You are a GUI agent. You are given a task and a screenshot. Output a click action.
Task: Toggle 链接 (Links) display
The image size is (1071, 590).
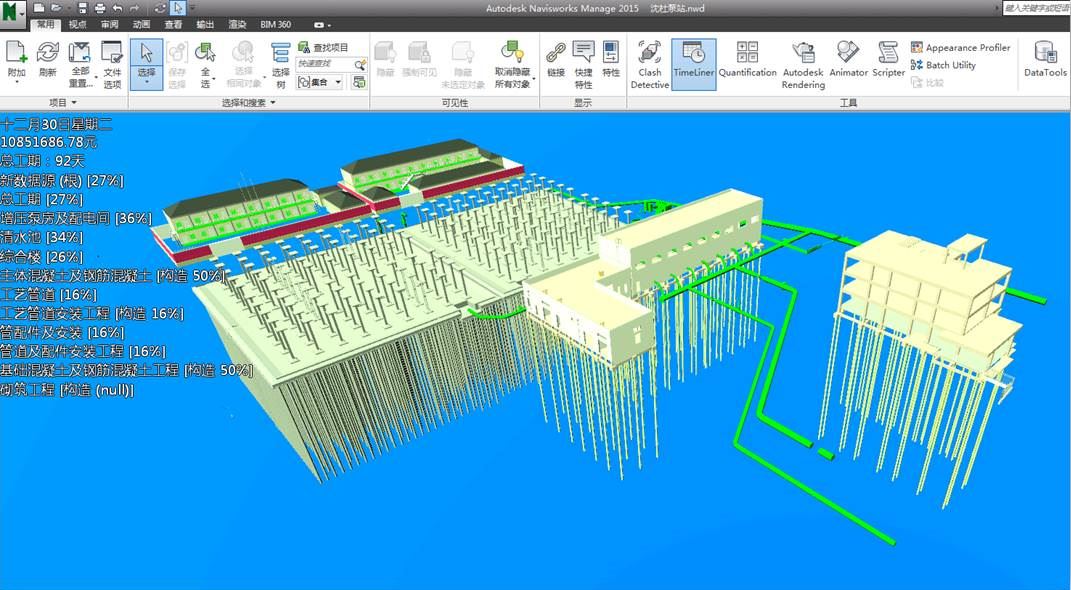pos(555,62)
